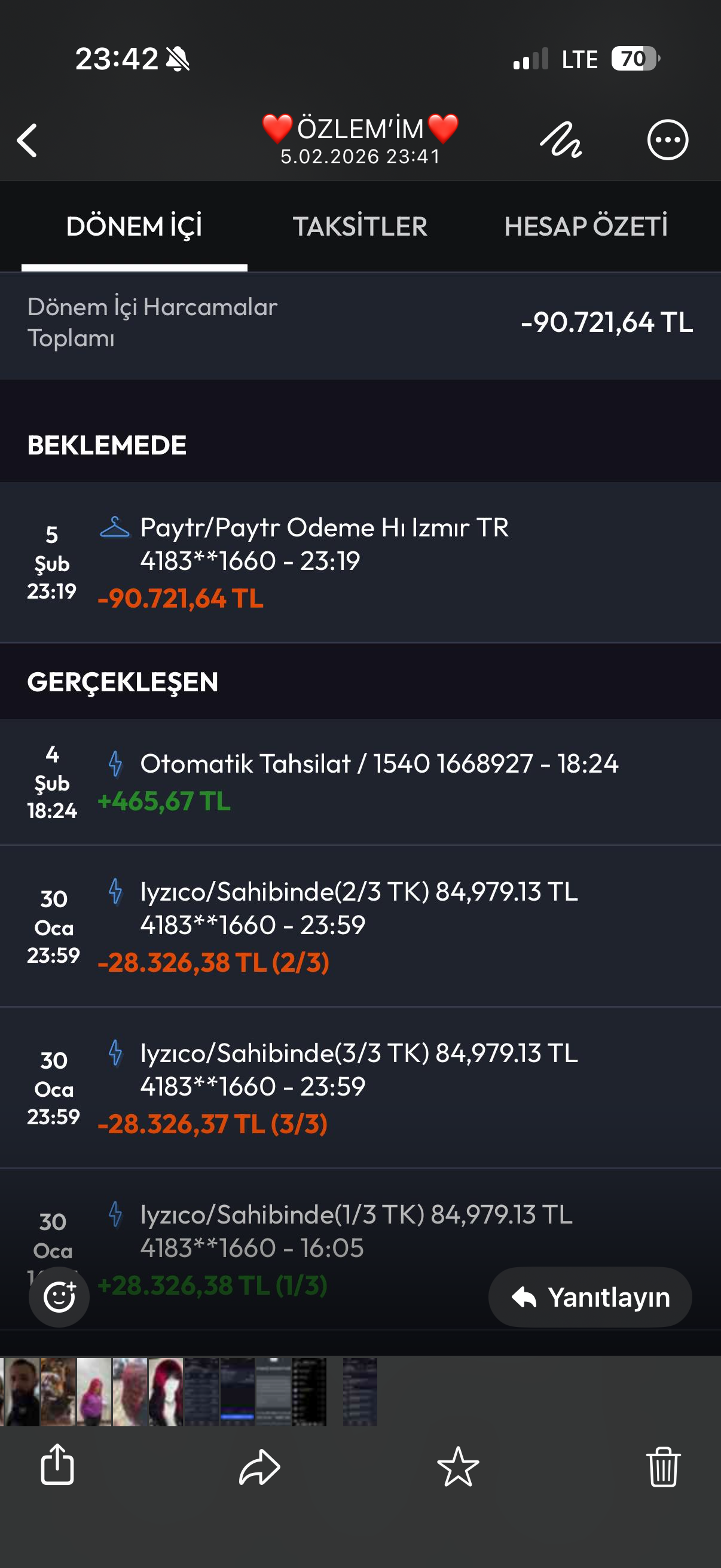Image resolution: width=721 pixels, height=1568 pixels.
Task: Open the three-dot more options menu
Action: pos(667,140)
